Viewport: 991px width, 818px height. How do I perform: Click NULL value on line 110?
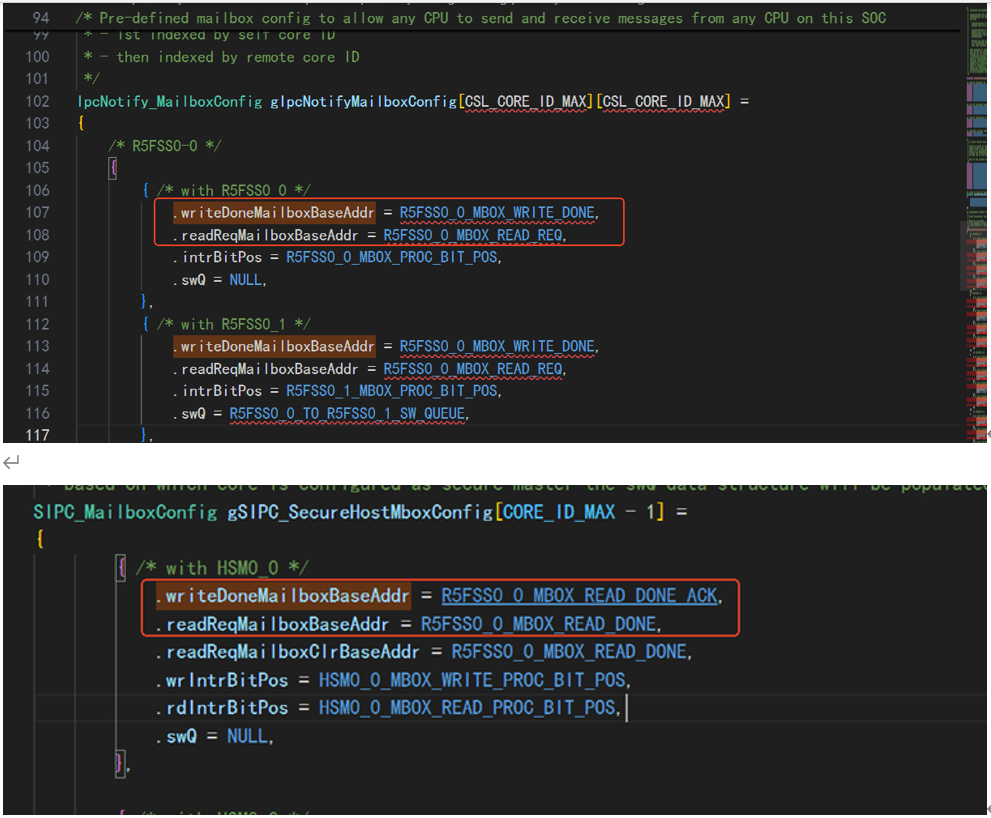click(x=246, y=280)
